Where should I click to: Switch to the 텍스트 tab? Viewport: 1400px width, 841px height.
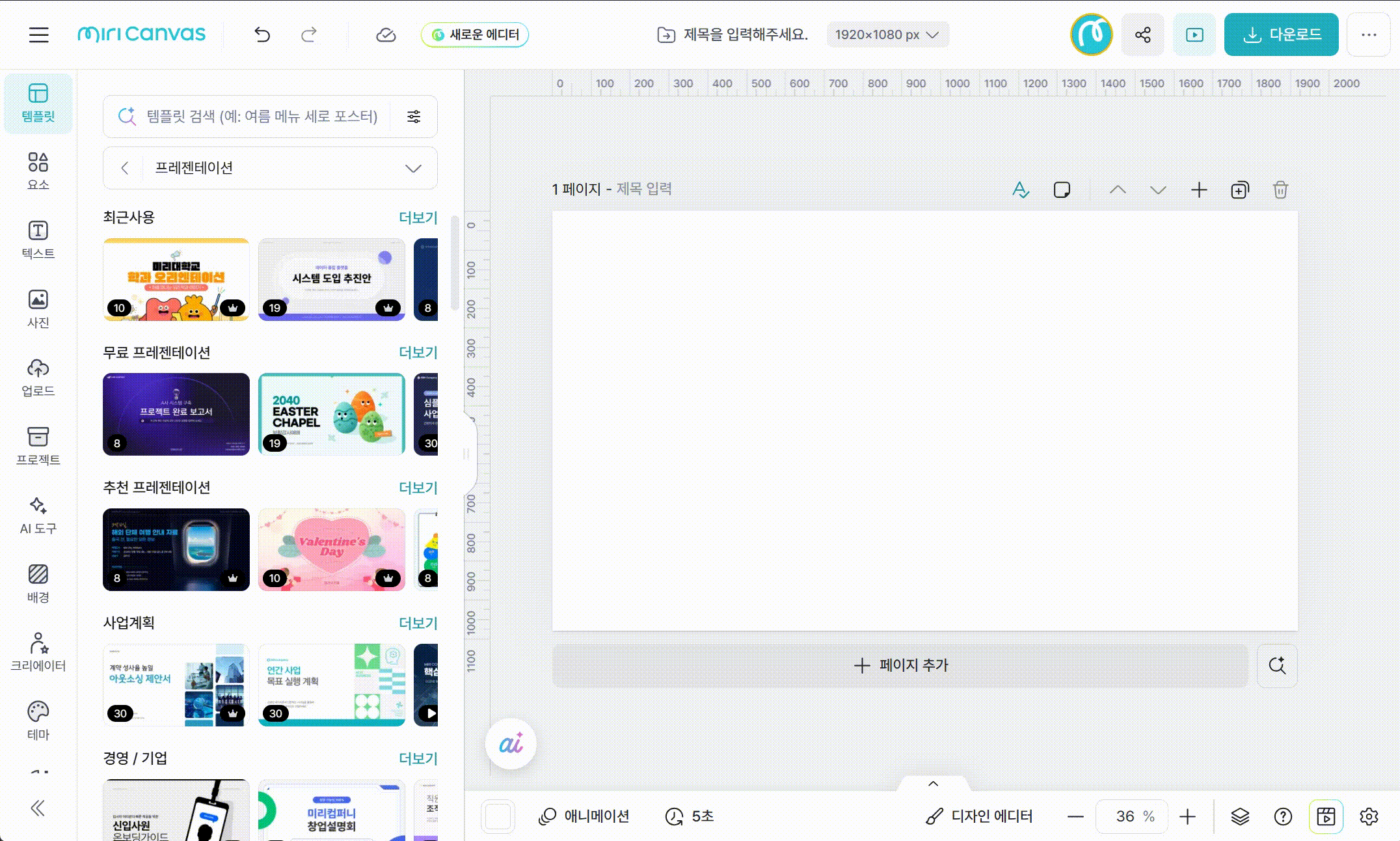pyautogui.click(x=38, y=240)
